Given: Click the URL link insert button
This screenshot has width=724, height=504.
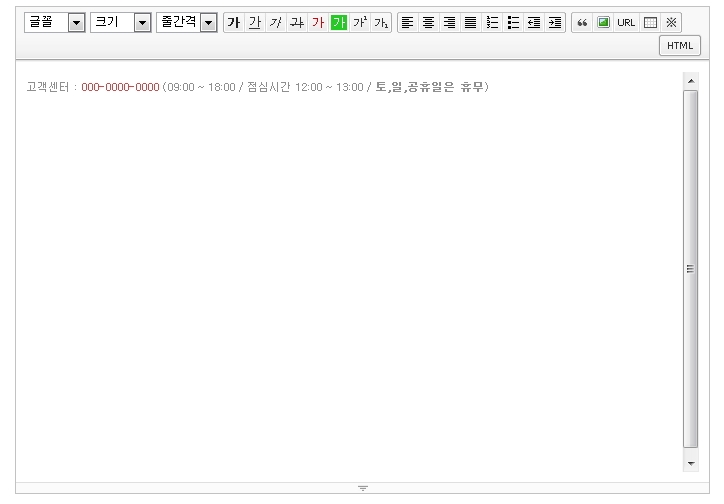Looking at the screenshot, I should pyautogui.click(x=626, y=23).
